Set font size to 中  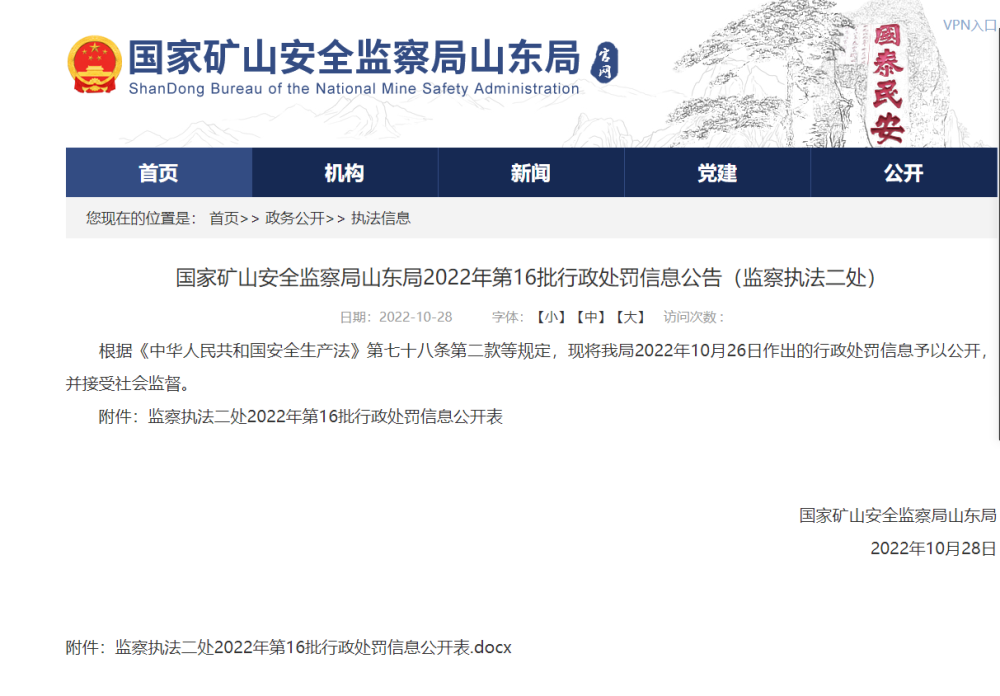[x=590, y=317]
